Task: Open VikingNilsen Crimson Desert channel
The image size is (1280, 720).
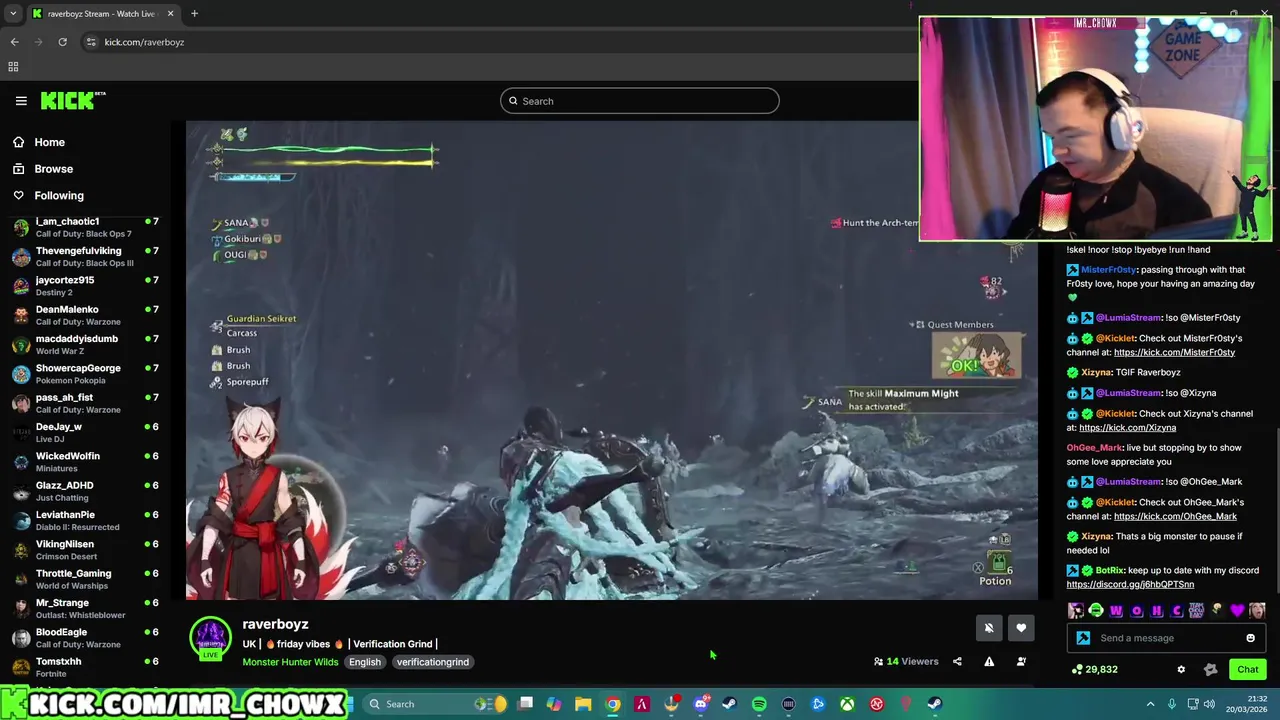Action: tap(86, 550)
